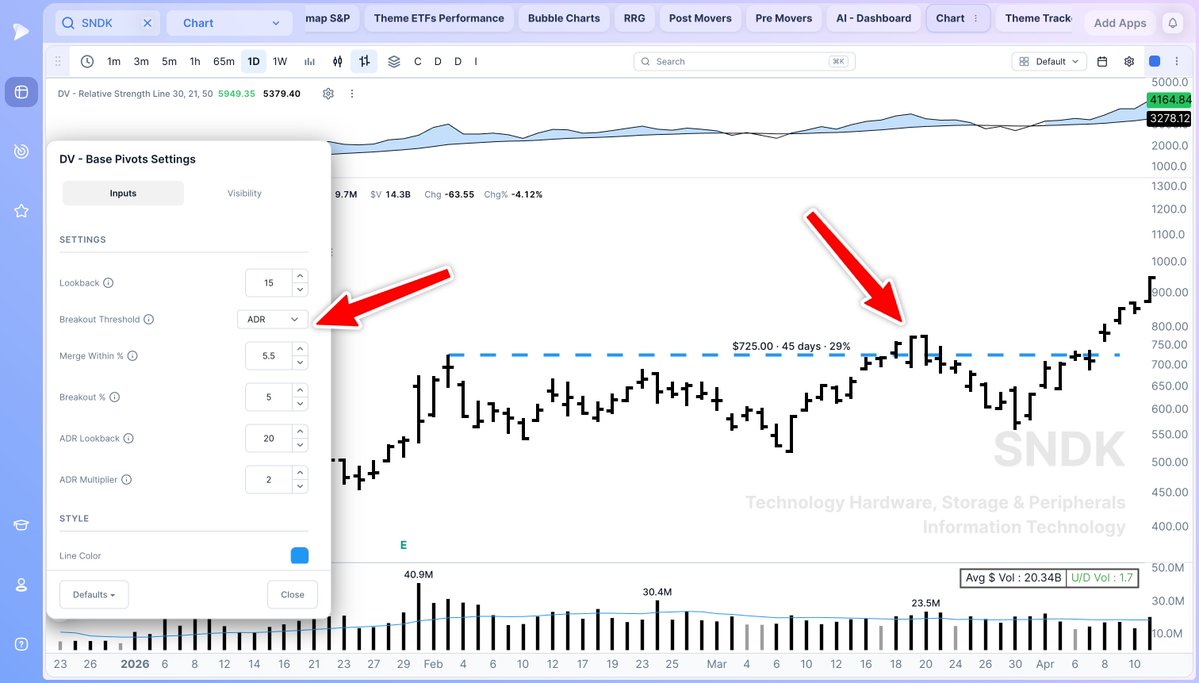Select the candlestick chart-type icon
This screenshot has width=1199, height=683.
pos(337,61)
